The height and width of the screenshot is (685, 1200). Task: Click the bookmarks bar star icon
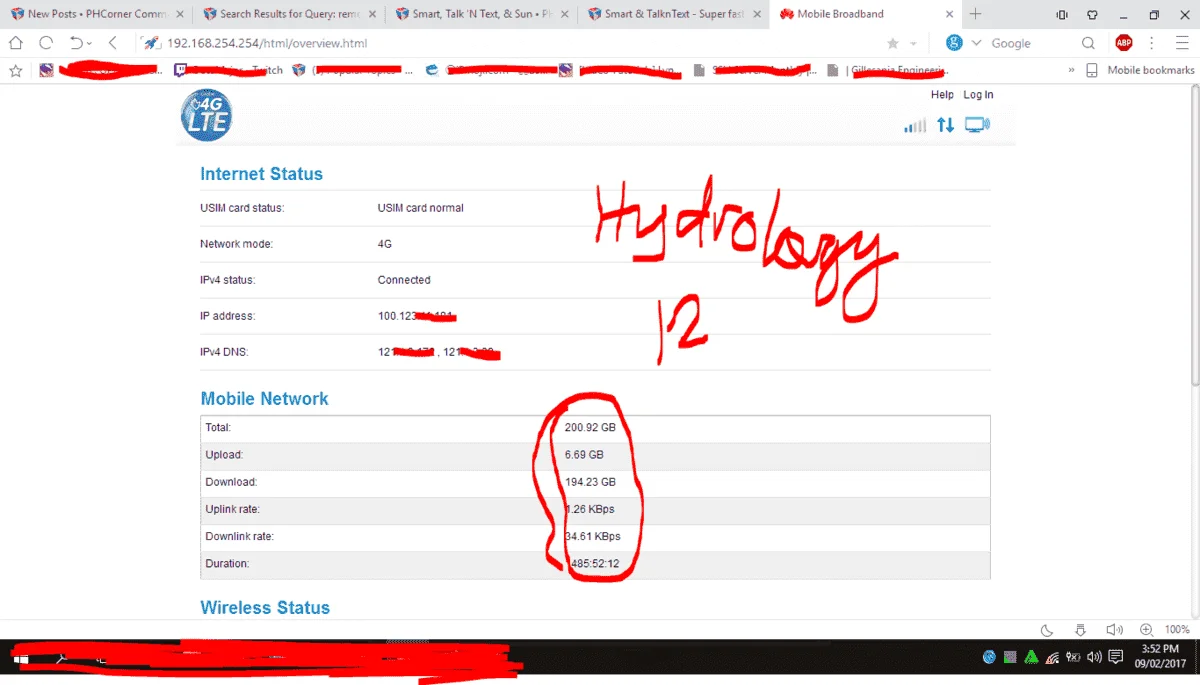coord(15,70)
